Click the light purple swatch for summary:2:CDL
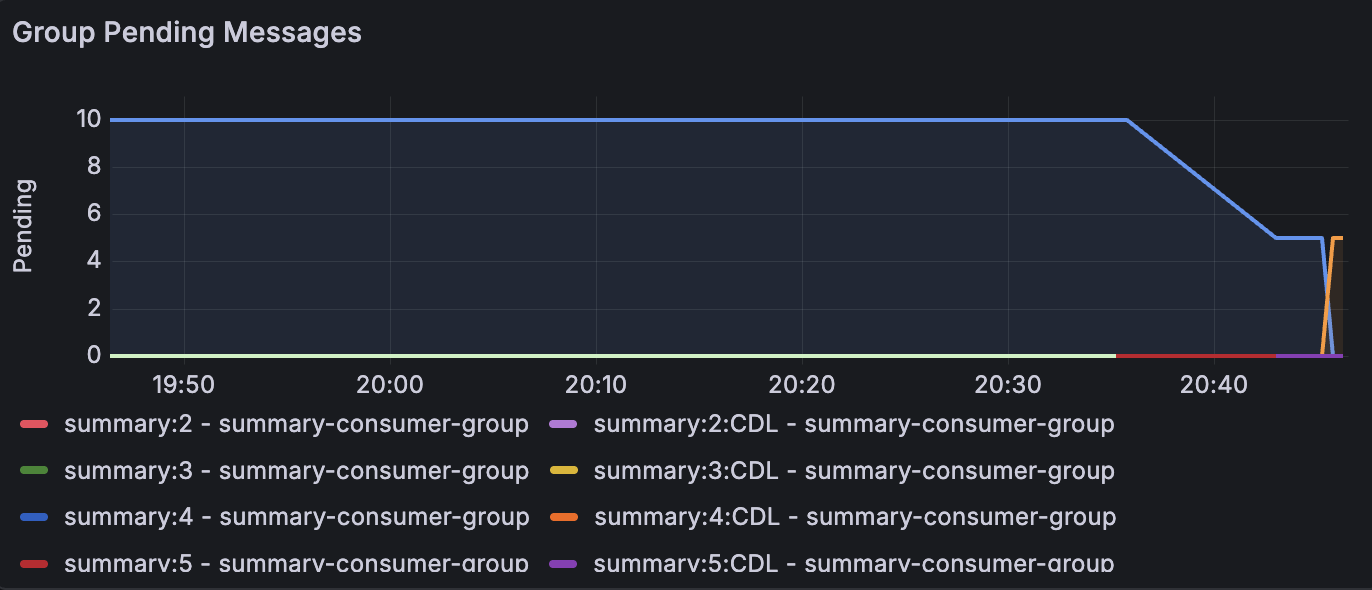1372x590 pixels. coord(564,425)
